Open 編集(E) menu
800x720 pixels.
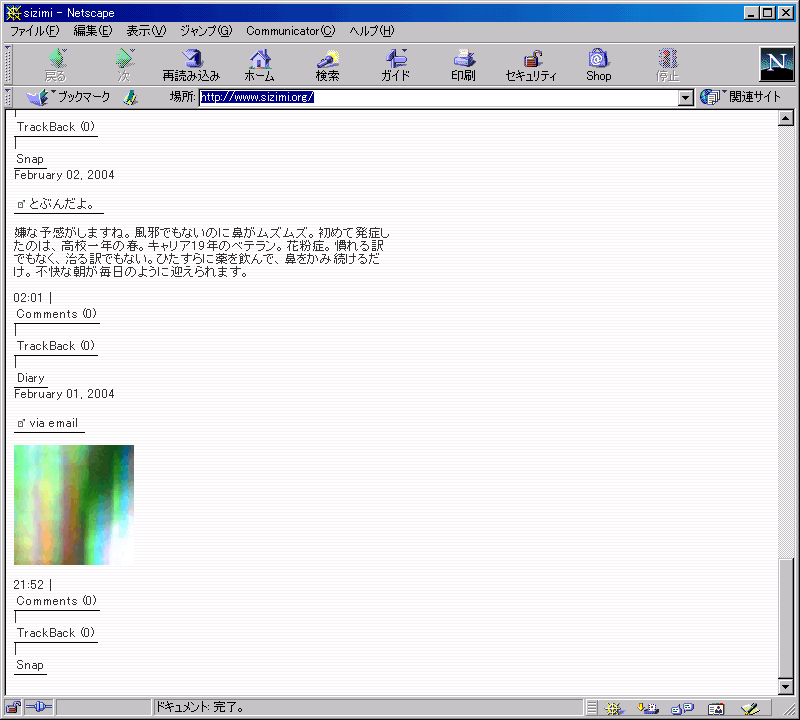92,31
